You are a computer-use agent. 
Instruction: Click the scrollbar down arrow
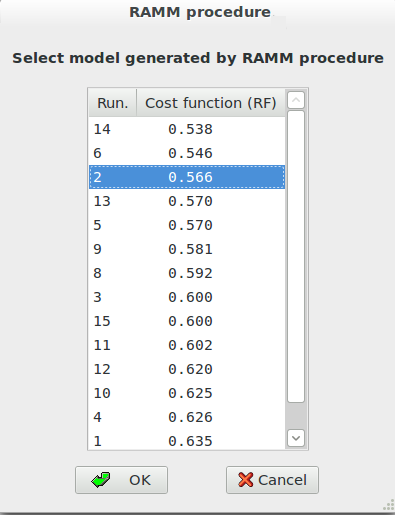click(x=296, y=438)
